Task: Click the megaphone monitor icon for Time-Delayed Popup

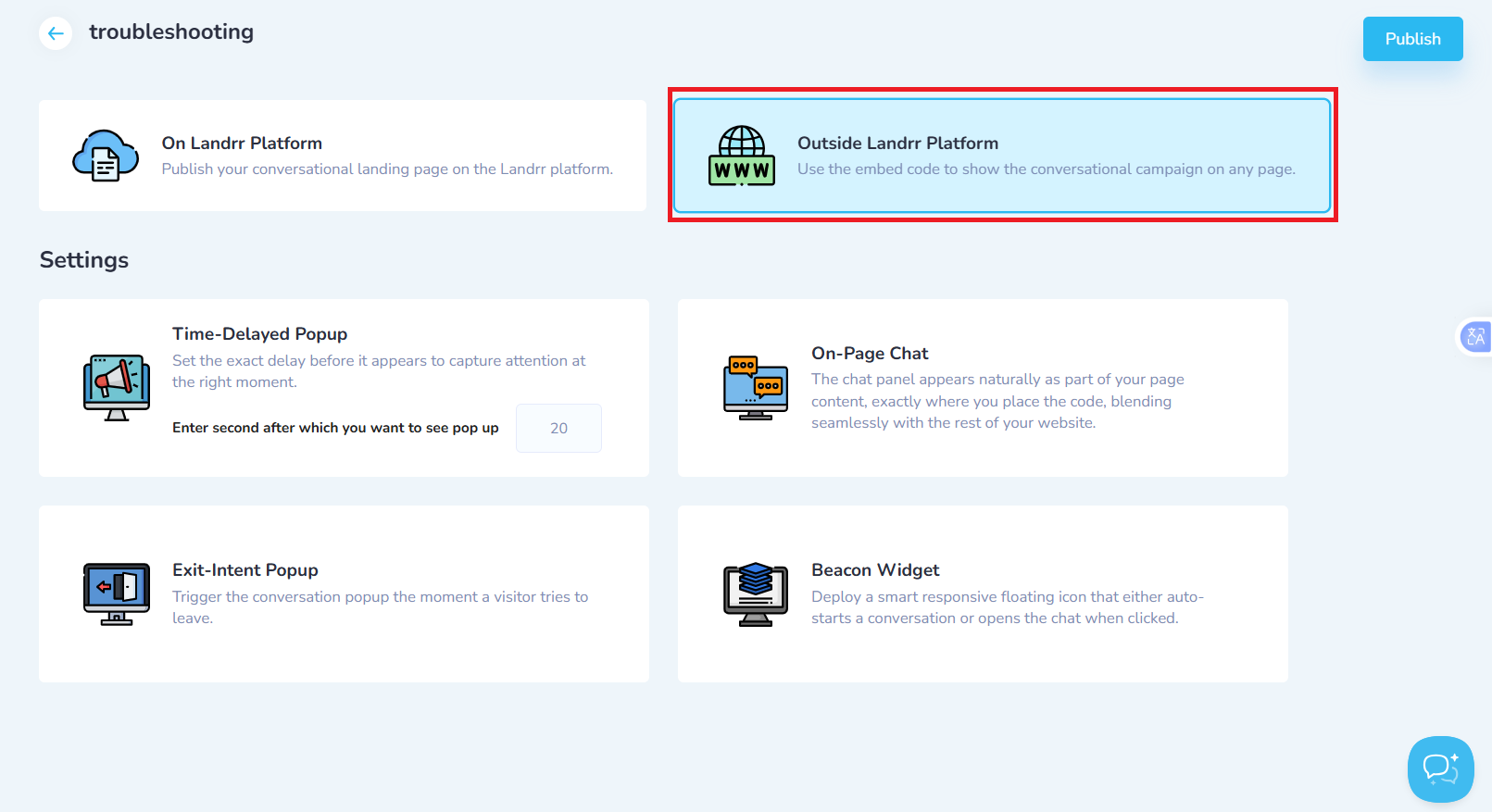Action: coord(117,388)
